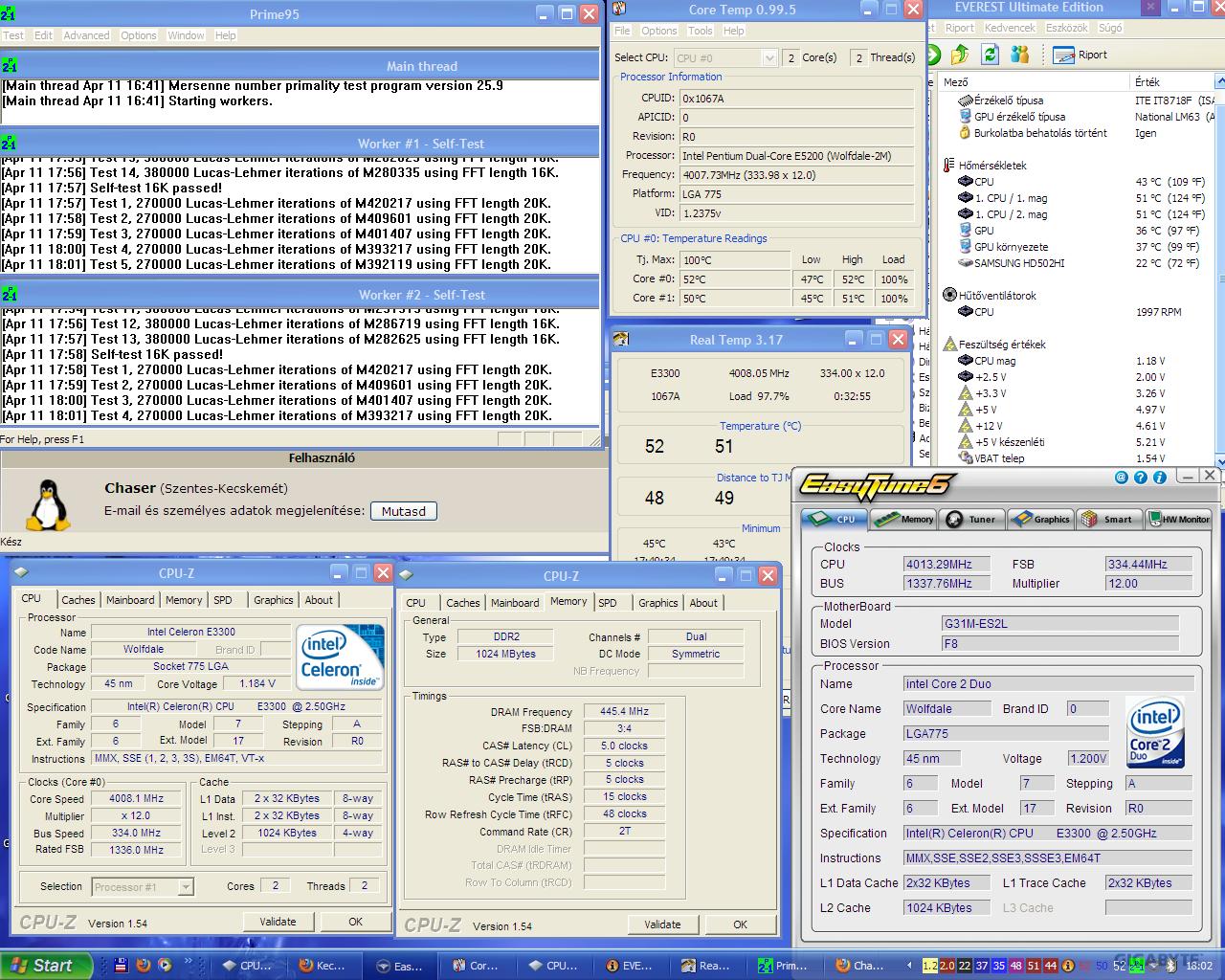Click the Mező column header in EVEREST
This screenshot has height=980, width=1225.
pos(1034,82)
